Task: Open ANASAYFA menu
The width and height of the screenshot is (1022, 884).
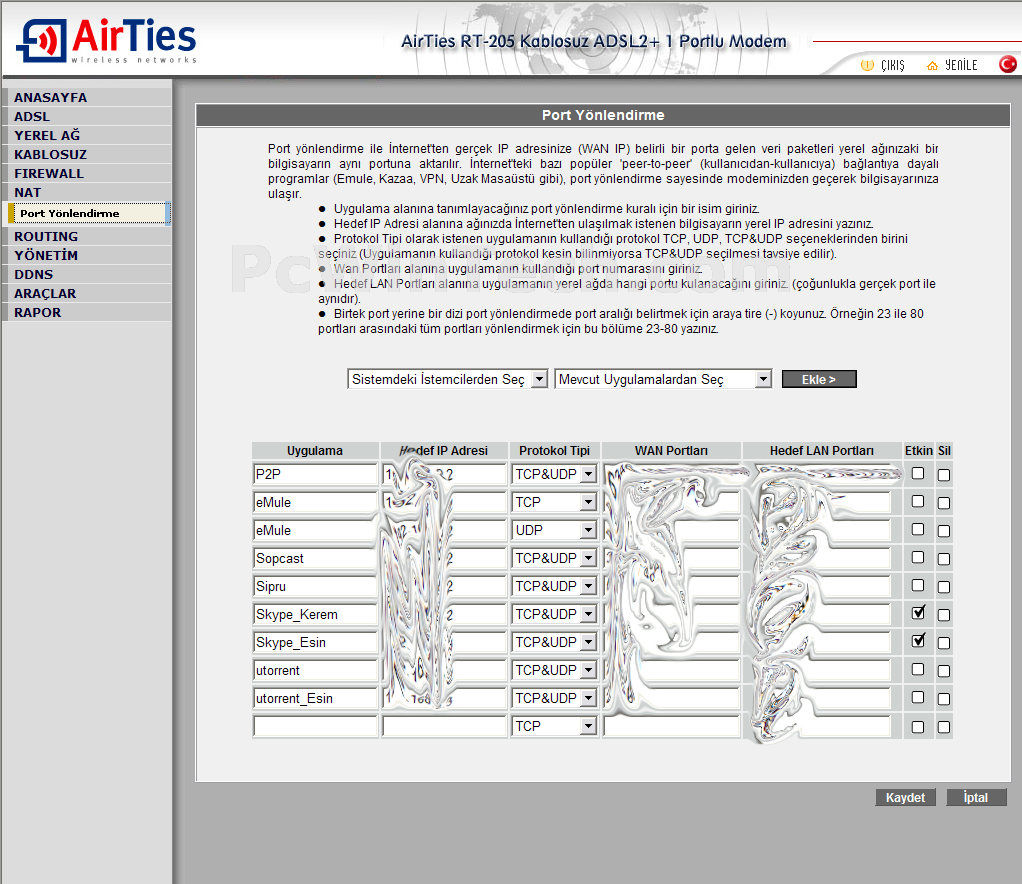Action: pos(87,97)
